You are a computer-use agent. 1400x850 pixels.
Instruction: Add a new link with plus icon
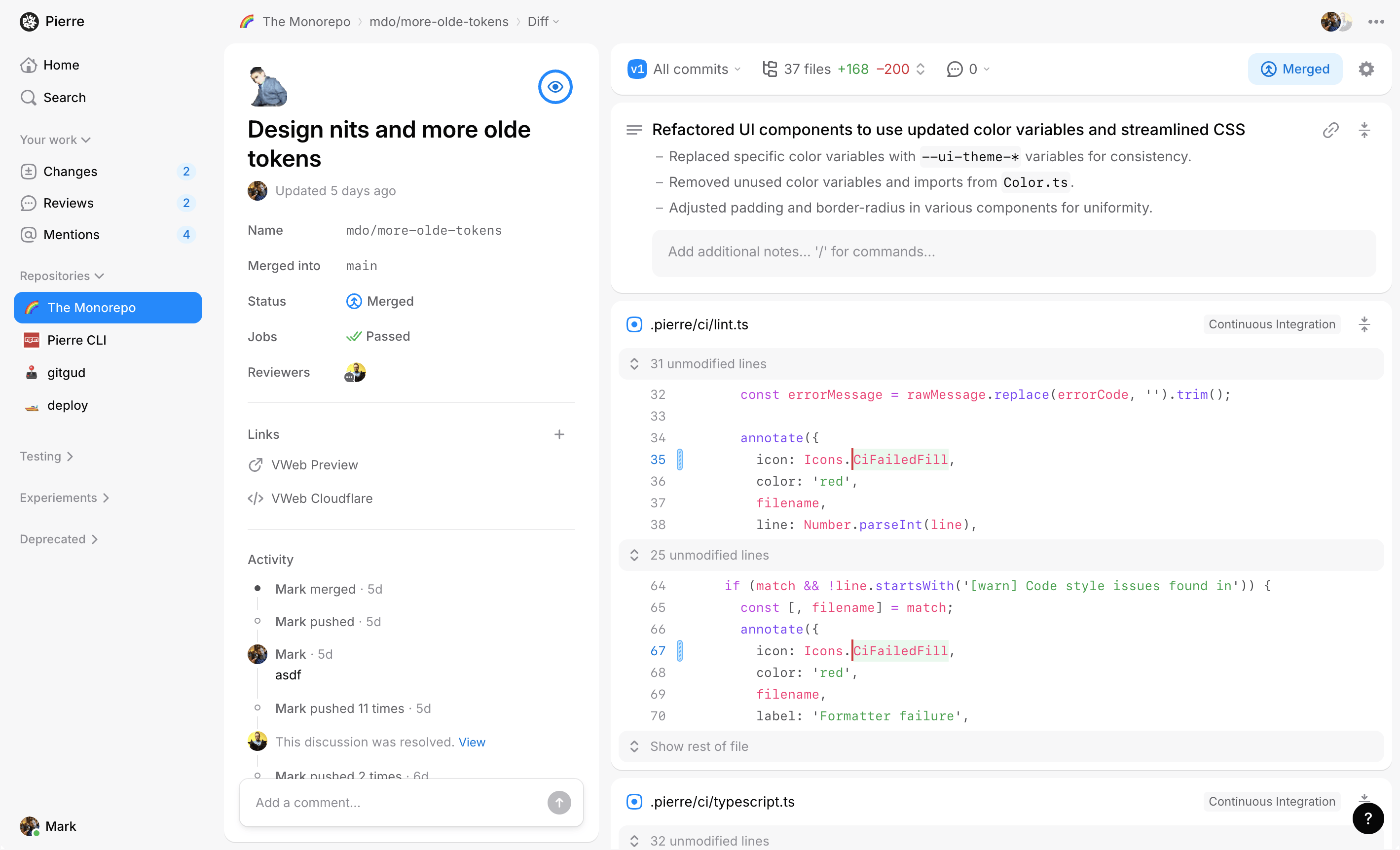(559, 434)
